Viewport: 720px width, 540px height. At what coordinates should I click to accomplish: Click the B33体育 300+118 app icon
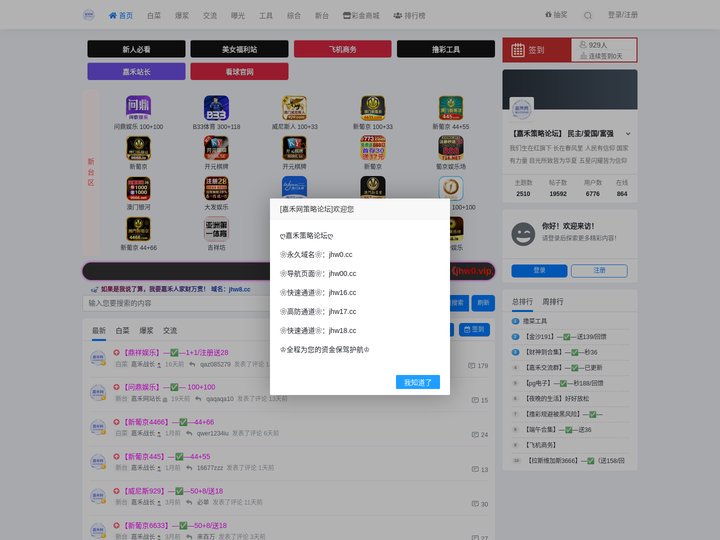pos(216,108)
